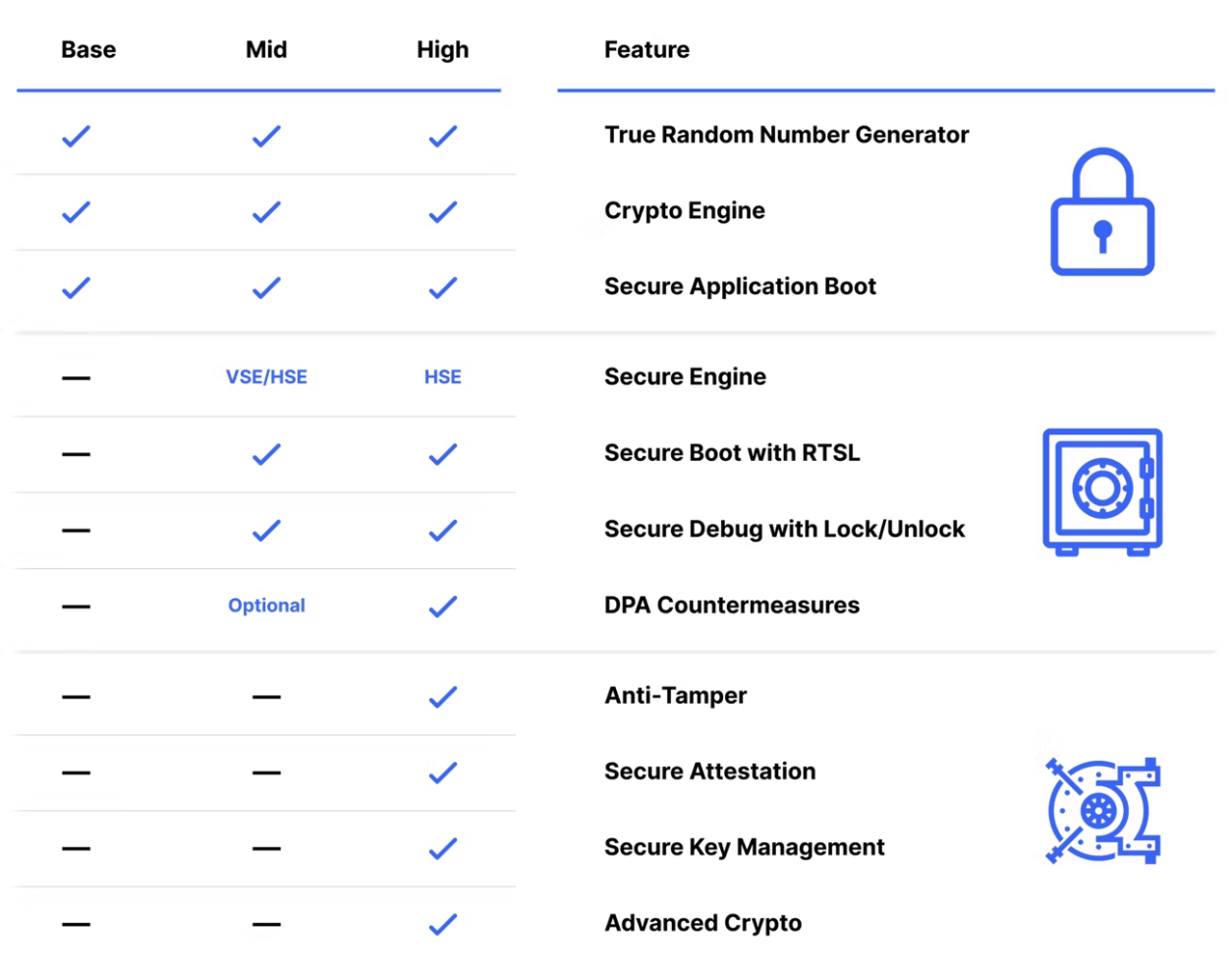Click Secure Key Management feature text

[x=745, y=847]
